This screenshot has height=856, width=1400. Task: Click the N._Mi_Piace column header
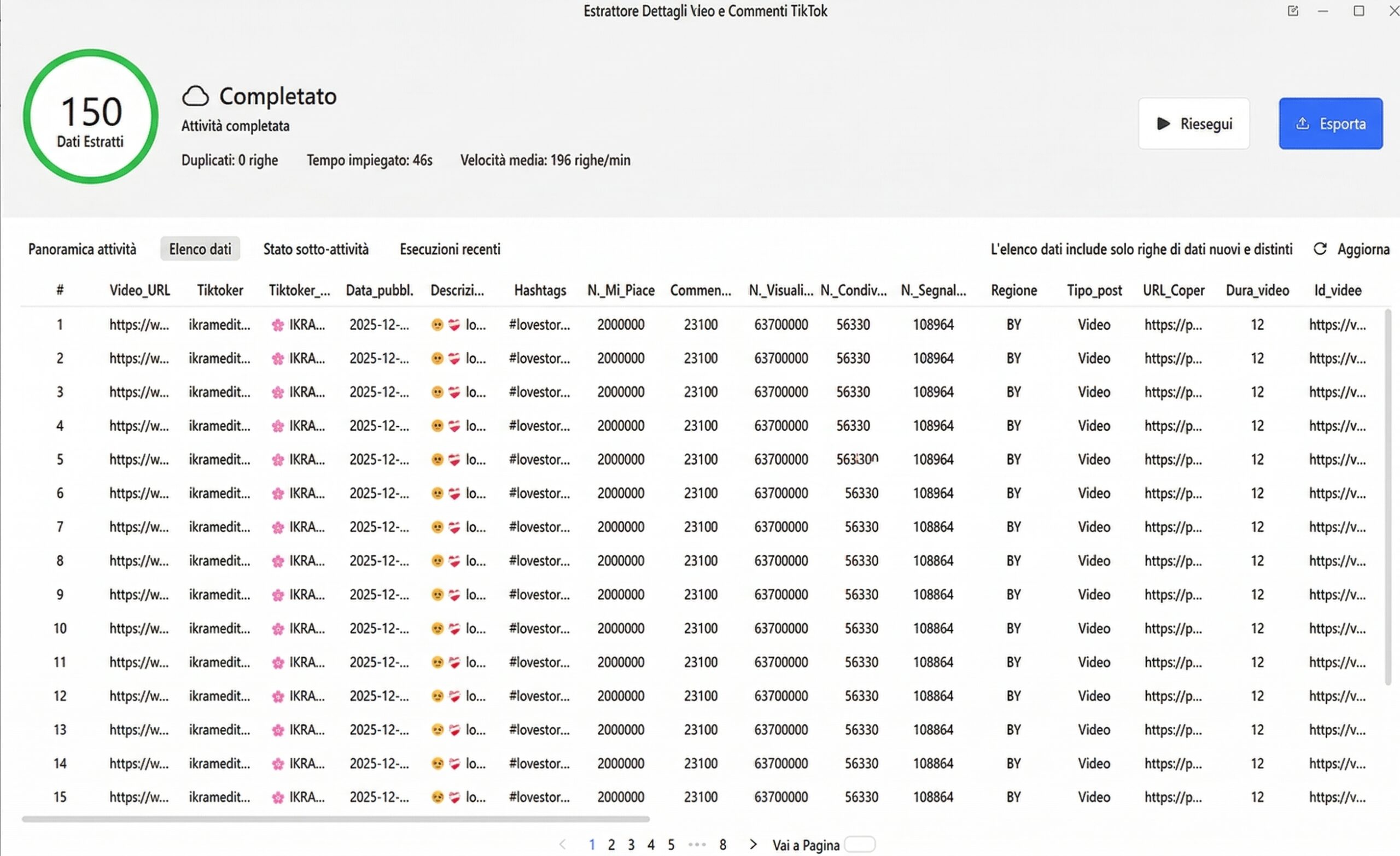621,290
